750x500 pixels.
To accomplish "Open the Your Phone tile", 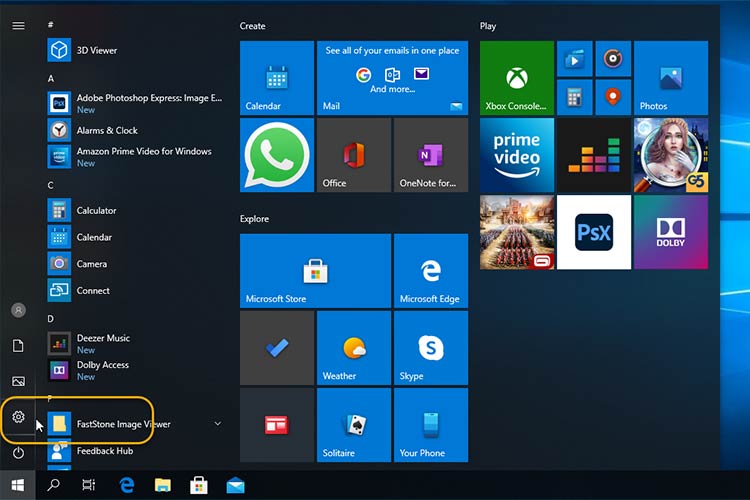I will (x=431, y=425).
